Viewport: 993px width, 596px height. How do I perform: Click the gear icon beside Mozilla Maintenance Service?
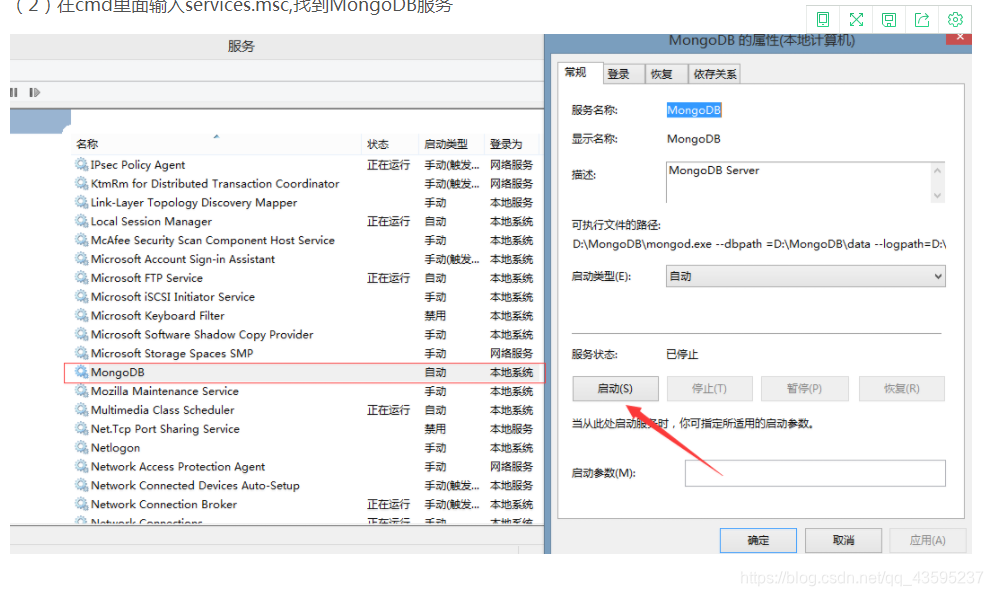pyautogui.click(x=81, y=391)
